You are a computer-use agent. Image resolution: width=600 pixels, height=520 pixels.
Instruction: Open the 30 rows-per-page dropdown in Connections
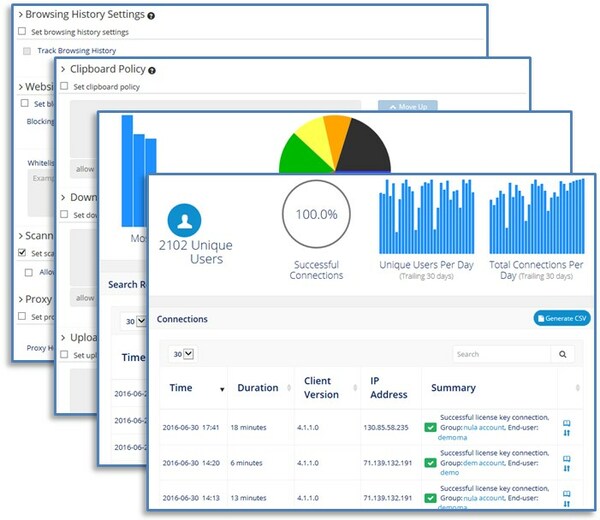[x=182, y=354]
